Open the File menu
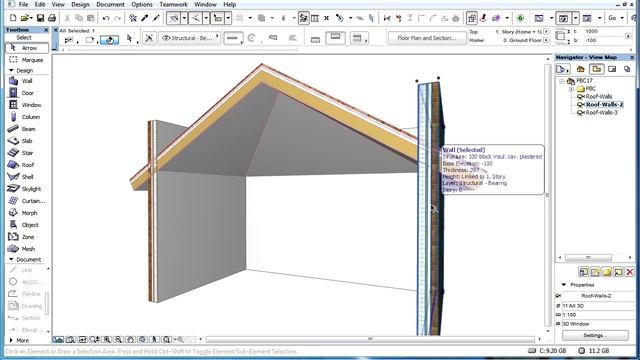This screenshot has height=360, width=640. click(24, 4)
